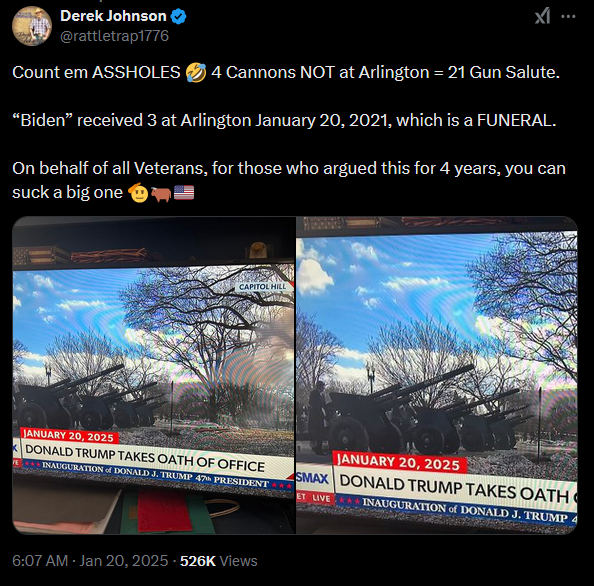Open the left cannon photo with Capitol Hill label
The image size is (594, 586).
pyautogui.click(x=153, y=375)
